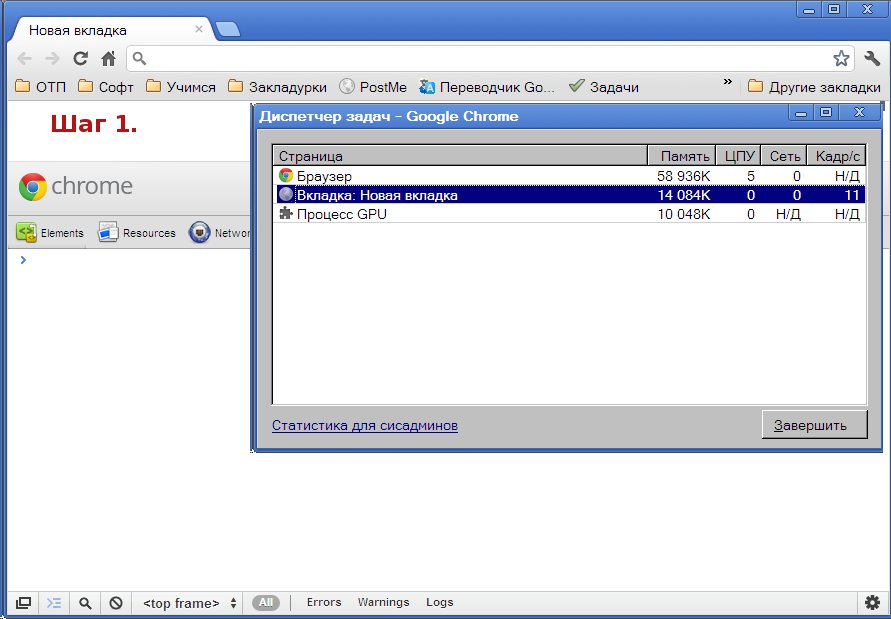
Task: Open the Статистика для сисадминов link
Action: [365, 425]
